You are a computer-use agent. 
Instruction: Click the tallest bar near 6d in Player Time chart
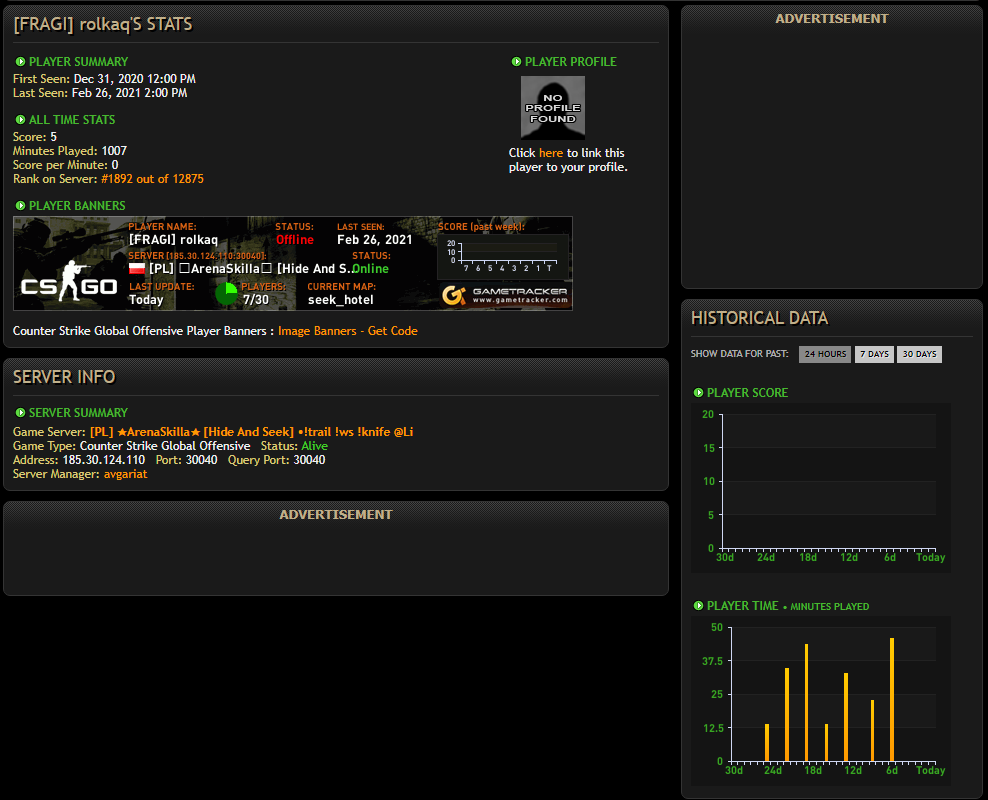point(892,699)
